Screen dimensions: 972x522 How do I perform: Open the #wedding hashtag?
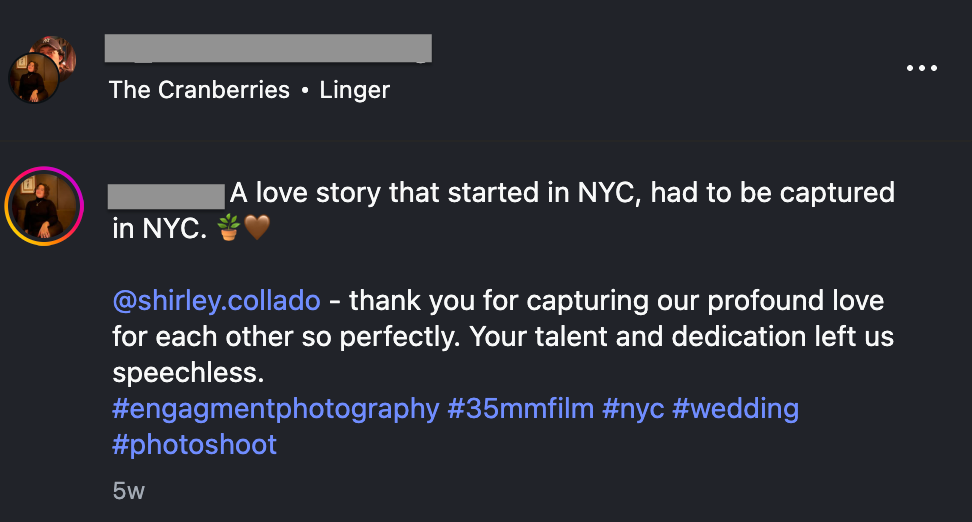[x=736, y=409]
